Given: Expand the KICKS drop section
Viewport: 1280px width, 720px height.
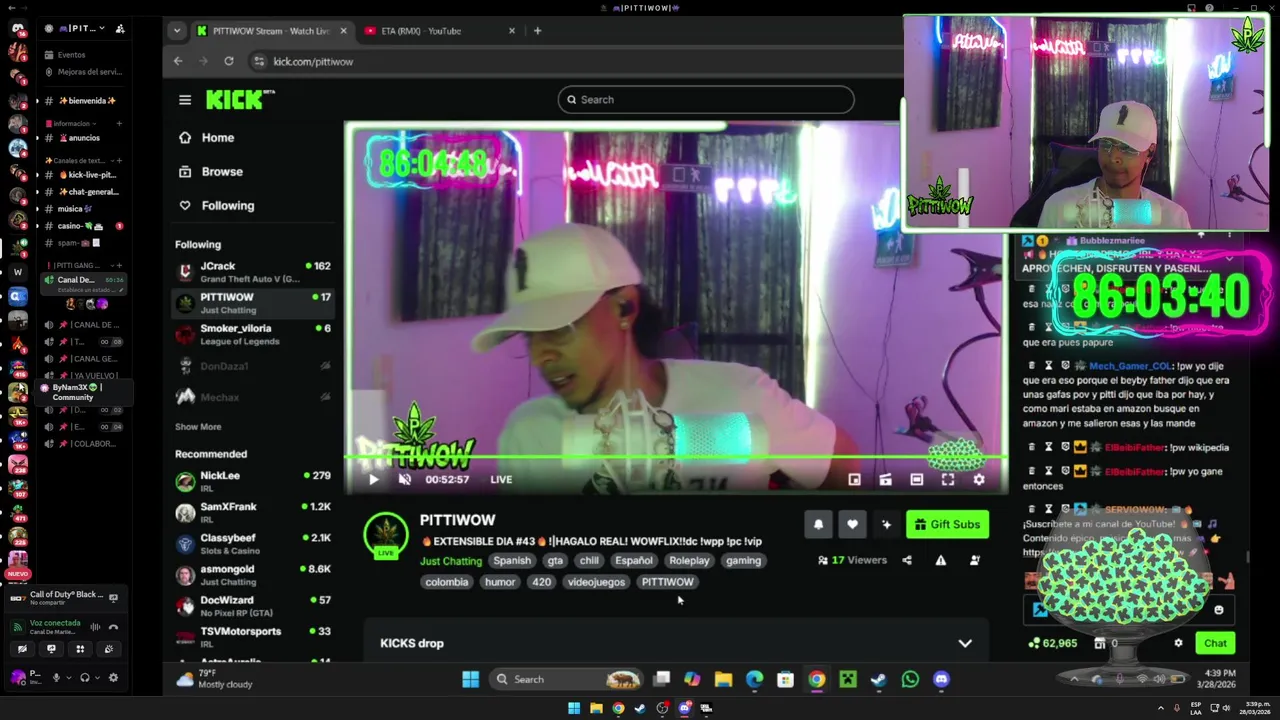Looking at the screenshot, I should (965, 643).
